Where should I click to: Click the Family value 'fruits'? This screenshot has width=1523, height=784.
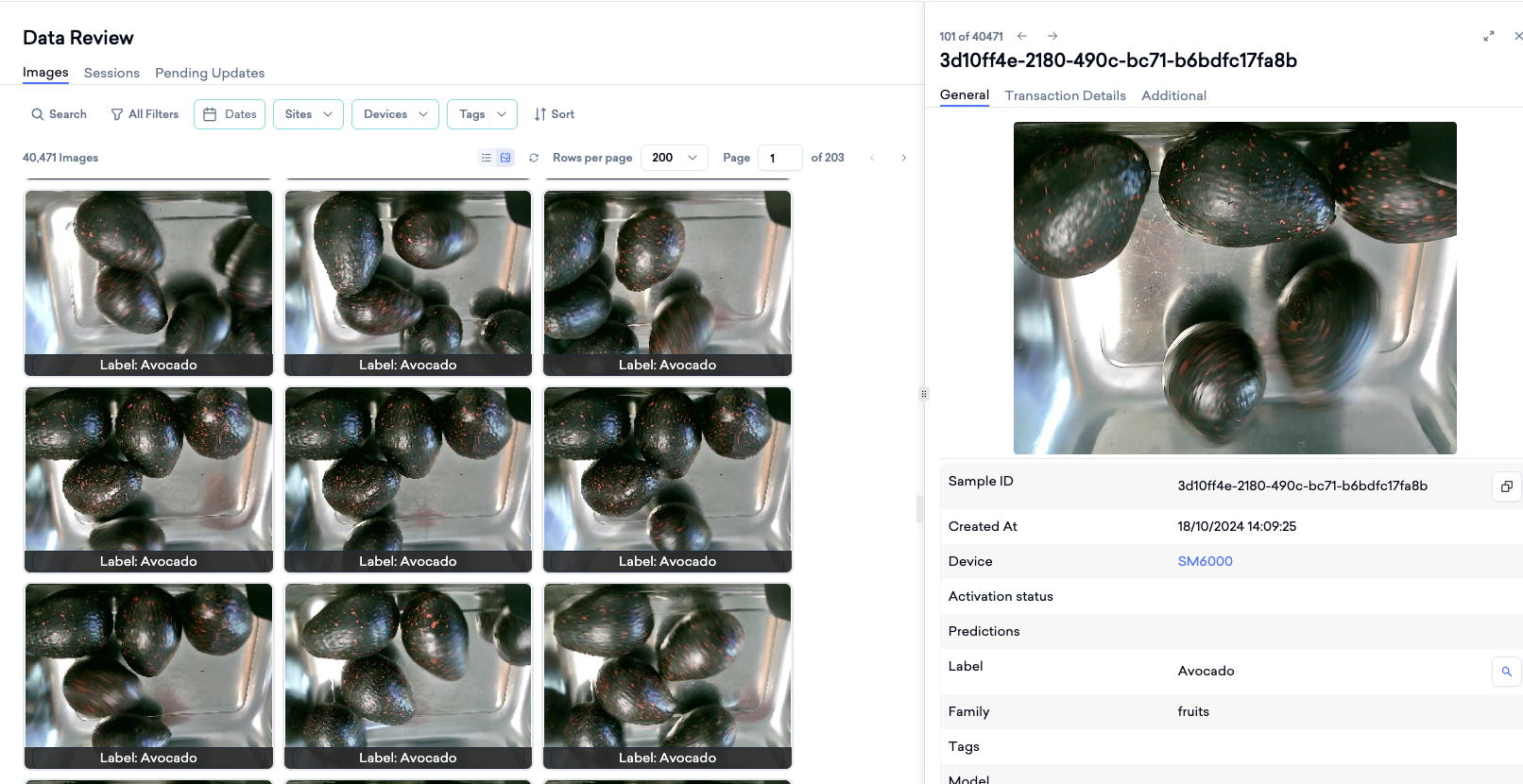1193,712
